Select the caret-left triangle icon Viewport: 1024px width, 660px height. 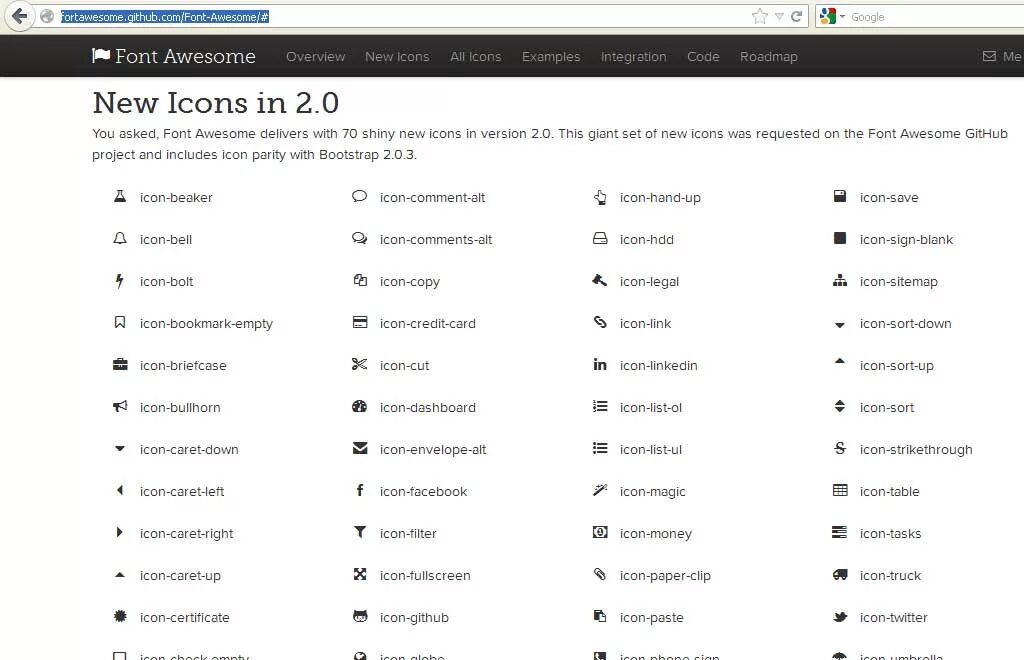point(120,490)
